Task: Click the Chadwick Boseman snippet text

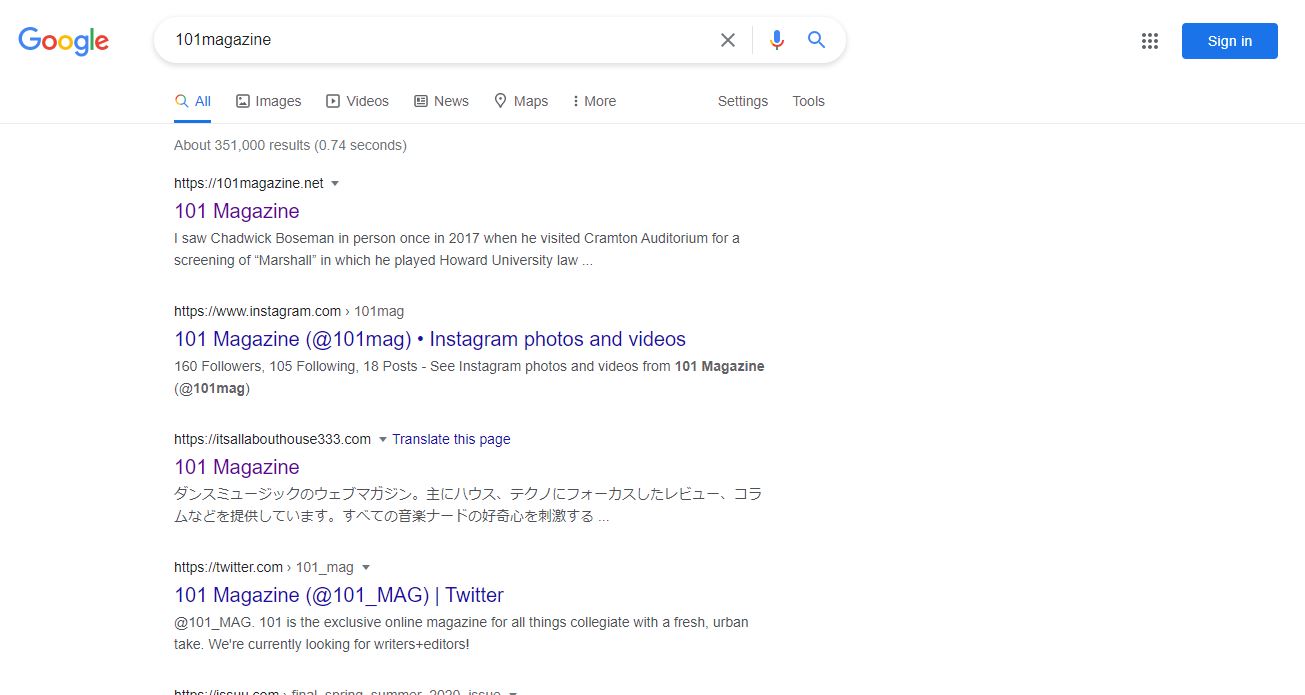Action: point(457,249)
